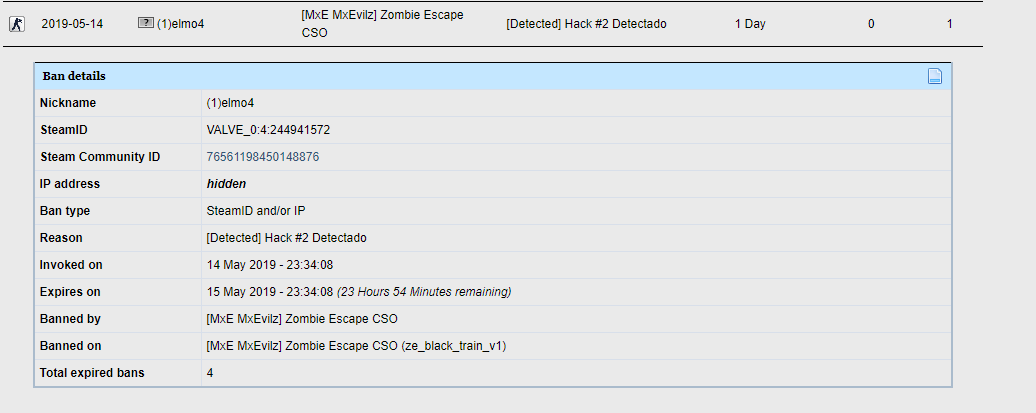Open the document icon in Ban details header

pos(934,76)
